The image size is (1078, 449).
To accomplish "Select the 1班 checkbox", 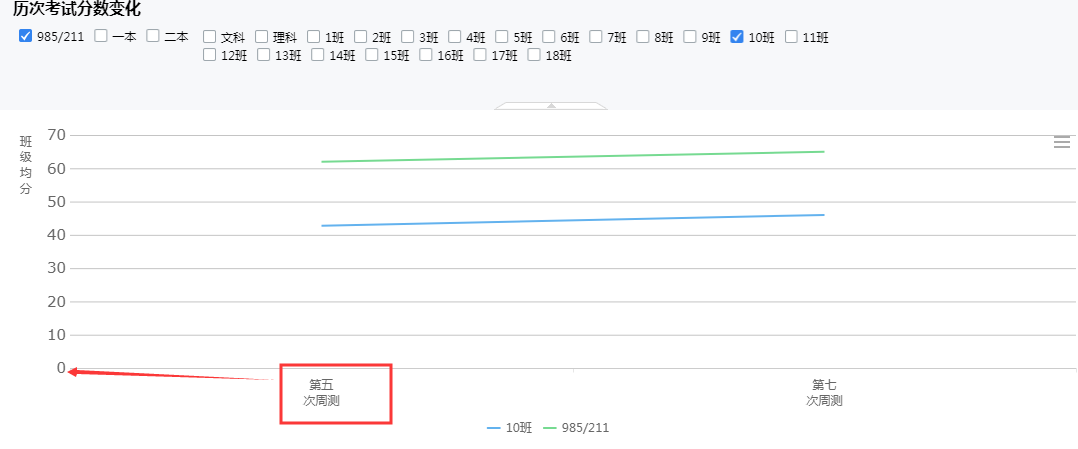I will 314,36.
